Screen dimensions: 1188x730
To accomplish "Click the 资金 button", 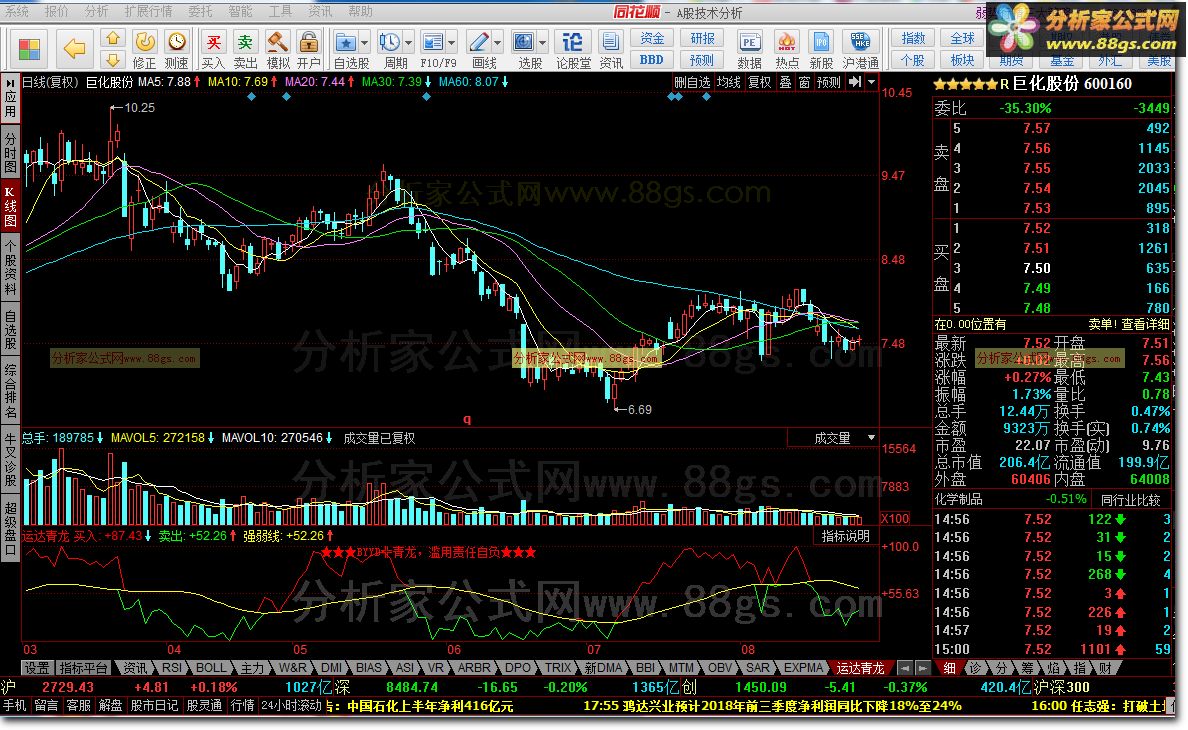I will (x=652, y=38).
